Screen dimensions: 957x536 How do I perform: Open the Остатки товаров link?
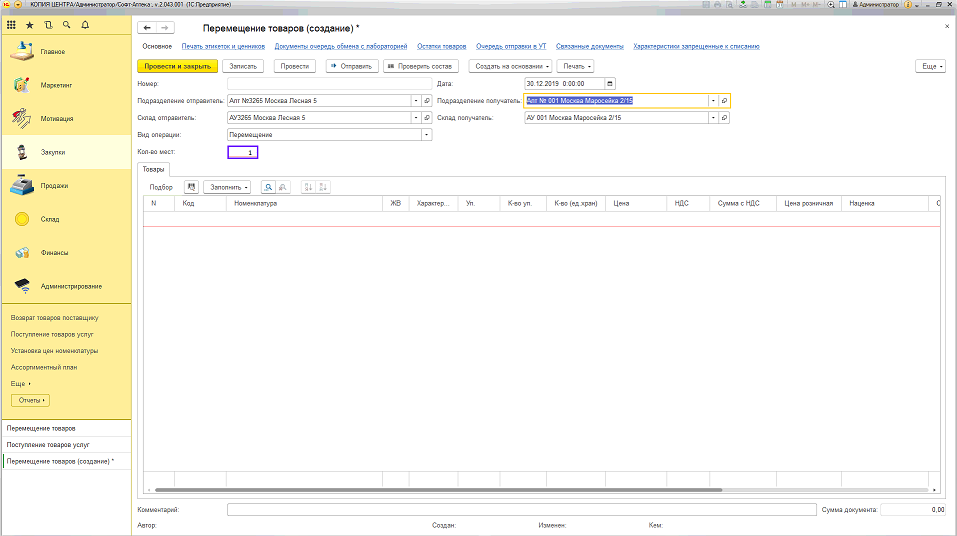[442, 46]
